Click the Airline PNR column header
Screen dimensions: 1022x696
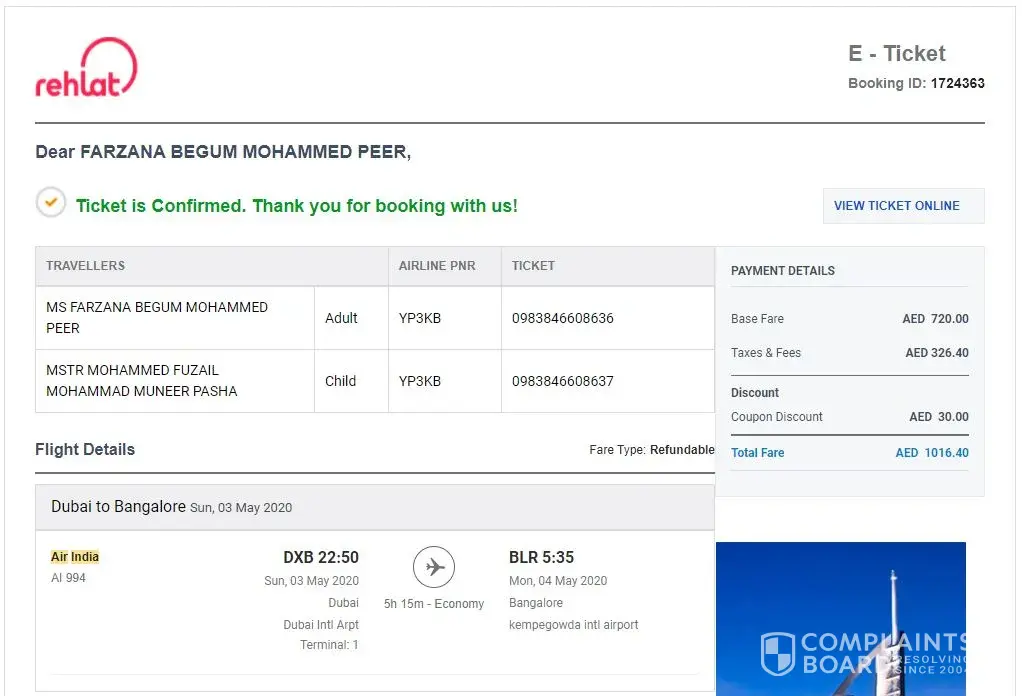click(x=437, y=266)
